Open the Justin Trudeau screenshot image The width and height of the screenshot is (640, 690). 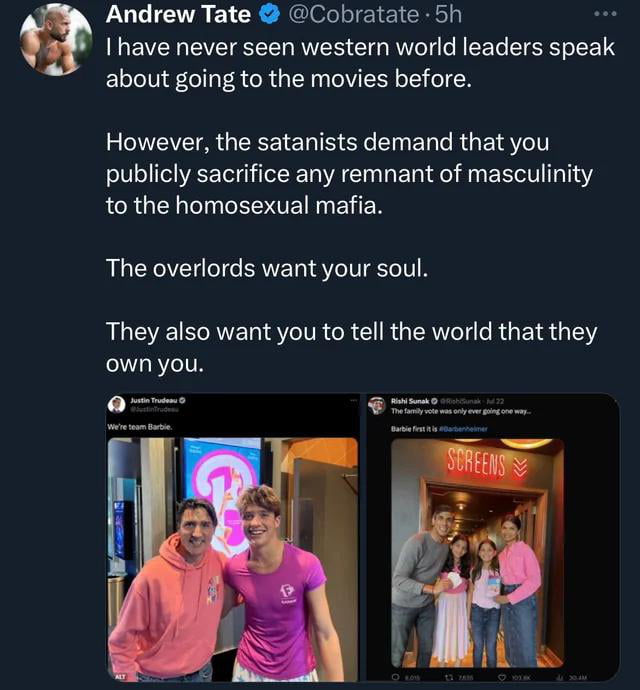233,560
